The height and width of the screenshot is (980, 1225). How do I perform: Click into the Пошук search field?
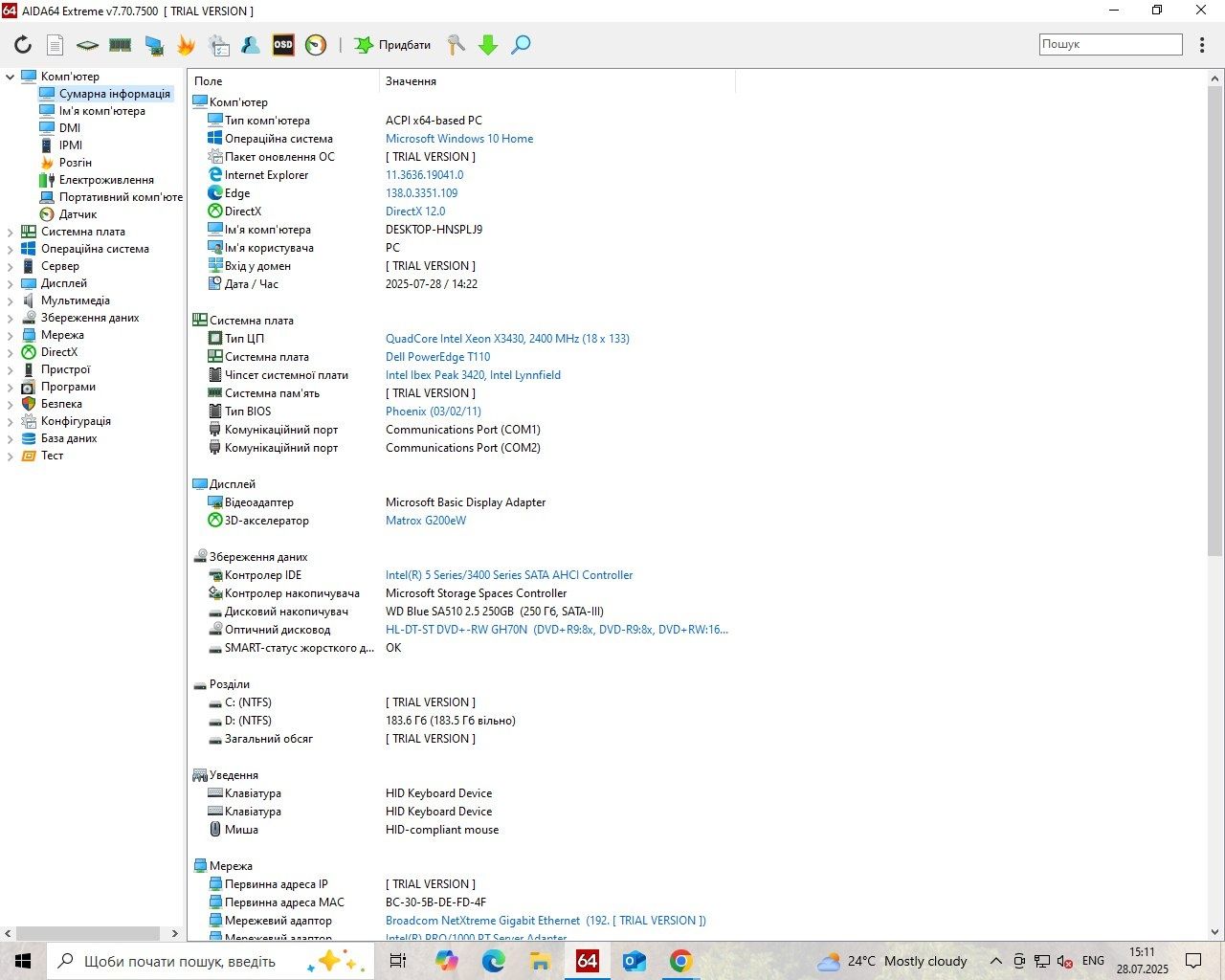point(1111,44)
